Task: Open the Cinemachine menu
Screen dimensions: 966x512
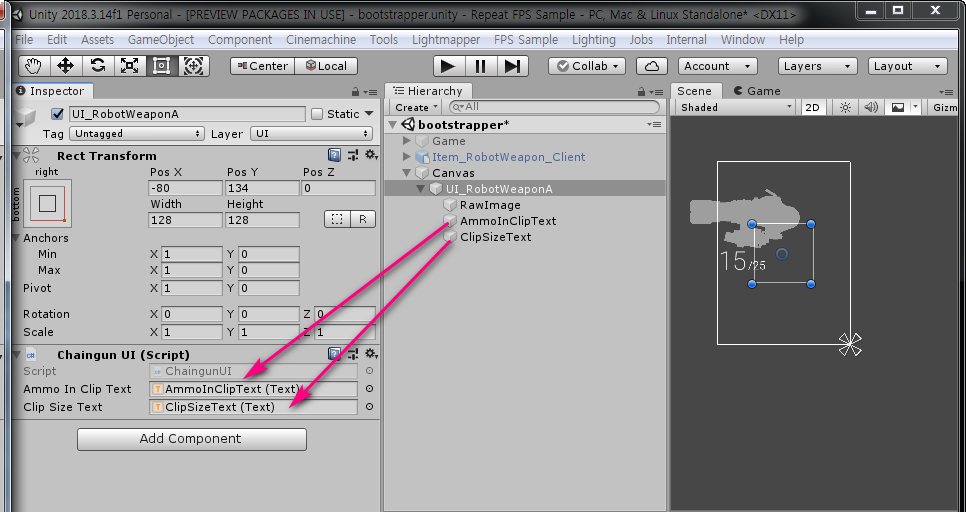Action: pos(321,39)
